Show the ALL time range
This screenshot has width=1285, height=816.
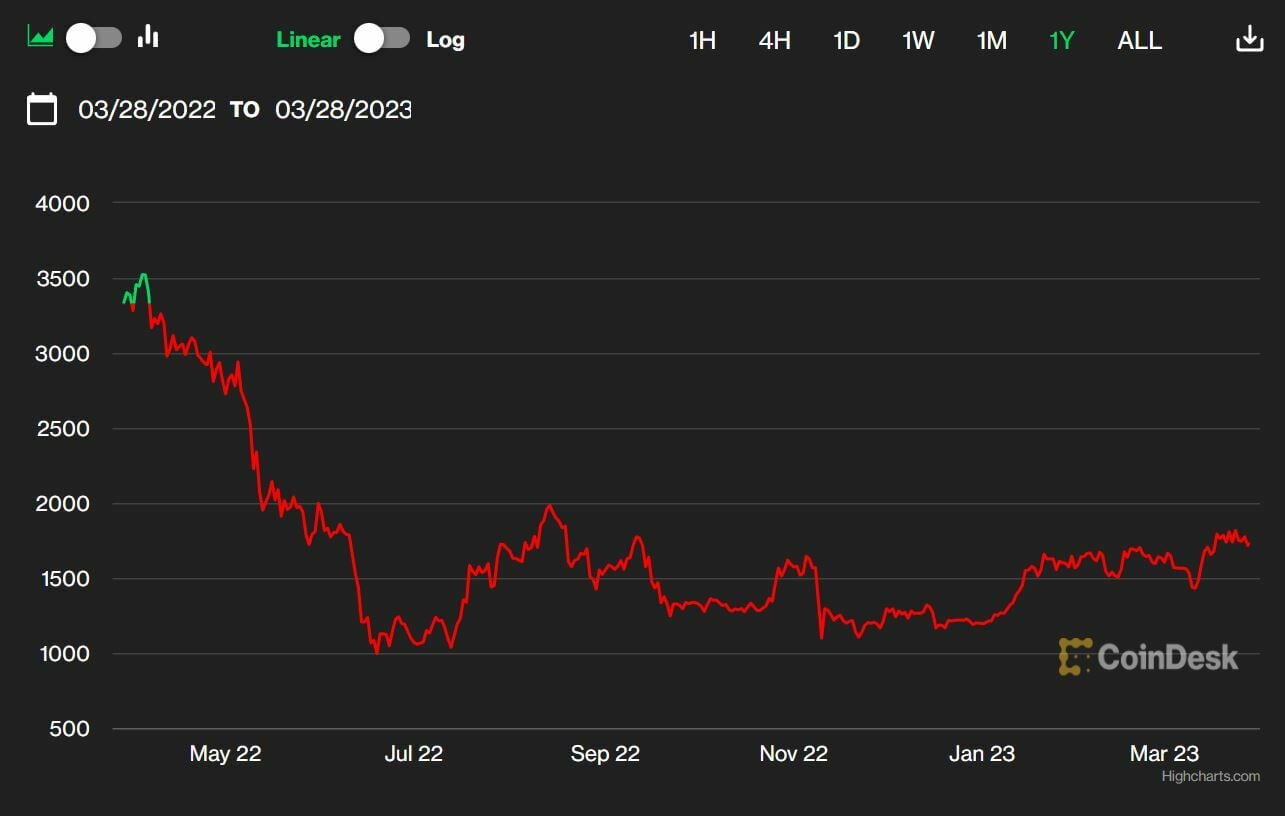[1140, 41]
